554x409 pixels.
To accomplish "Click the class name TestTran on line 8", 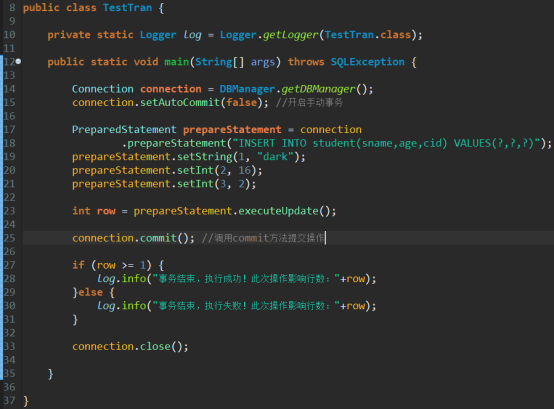I will coord(127,8).
